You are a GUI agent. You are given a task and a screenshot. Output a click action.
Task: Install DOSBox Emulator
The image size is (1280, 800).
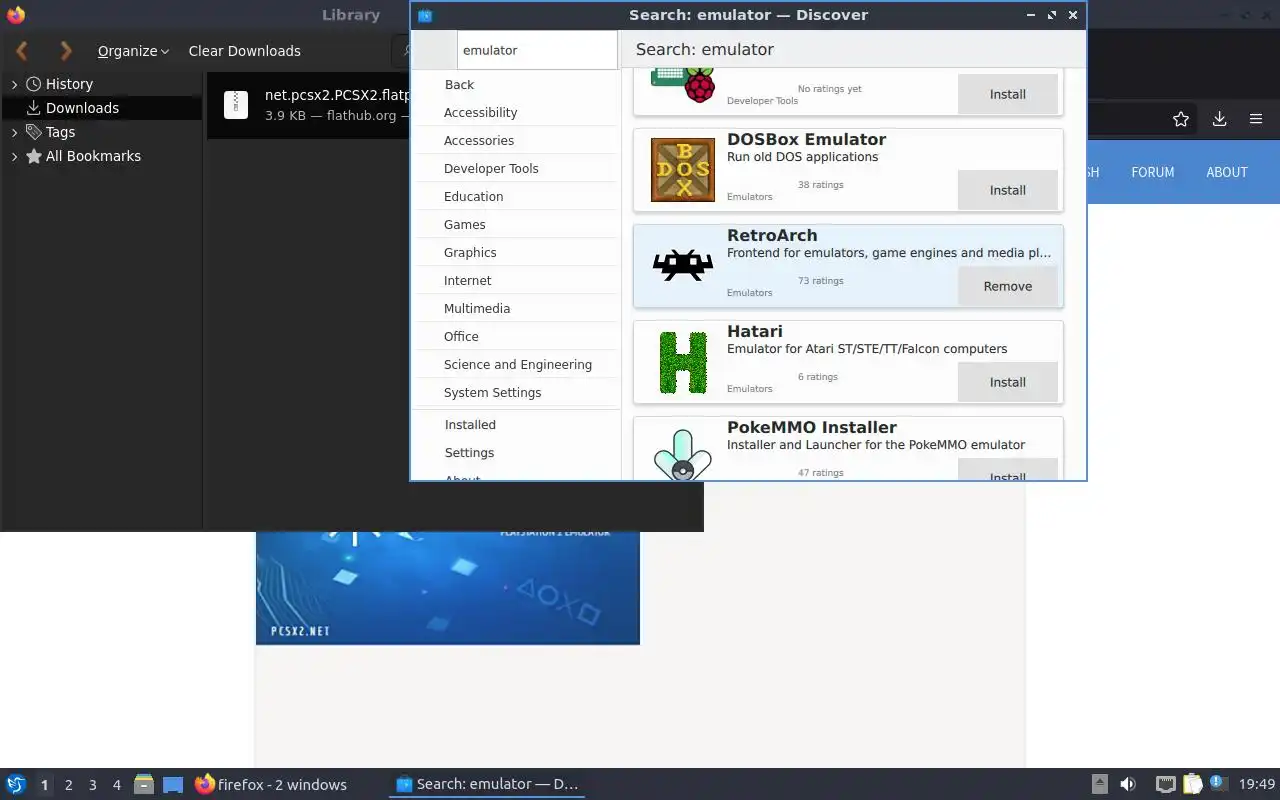pos(1007,190)
